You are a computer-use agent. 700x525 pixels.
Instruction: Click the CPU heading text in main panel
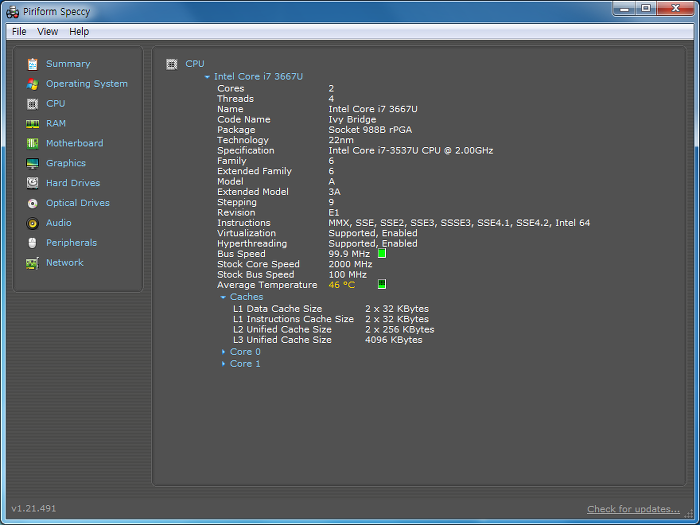(x=195, y=64)
